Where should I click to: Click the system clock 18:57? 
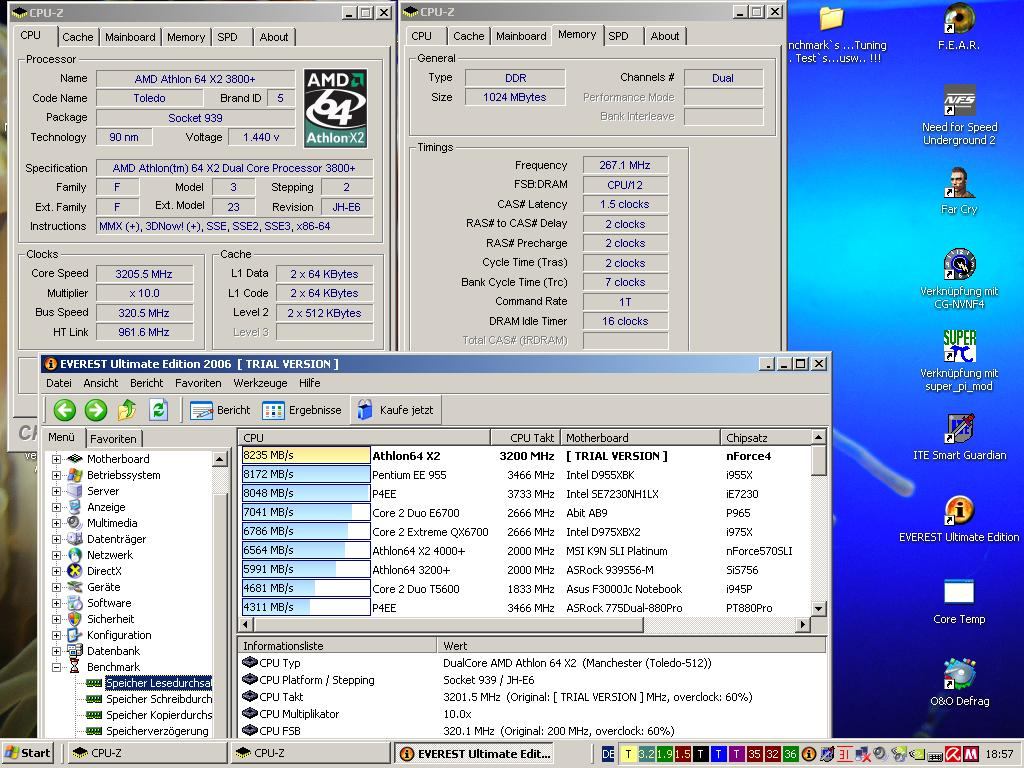point(999,754)
